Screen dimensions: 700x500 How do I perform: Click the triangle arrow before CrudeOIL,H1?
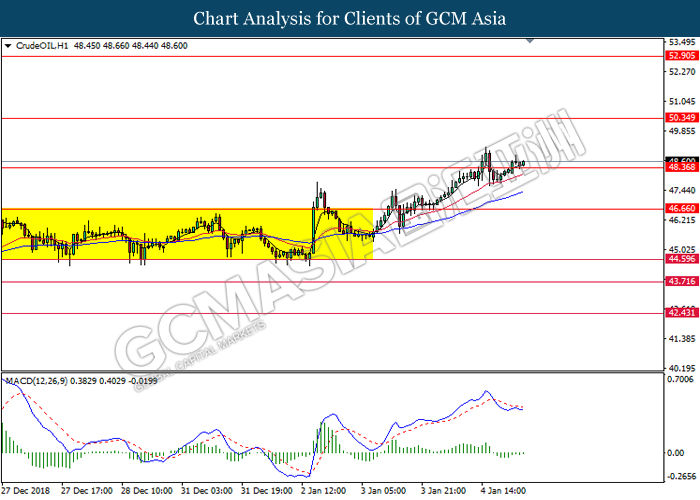[8, 46]
